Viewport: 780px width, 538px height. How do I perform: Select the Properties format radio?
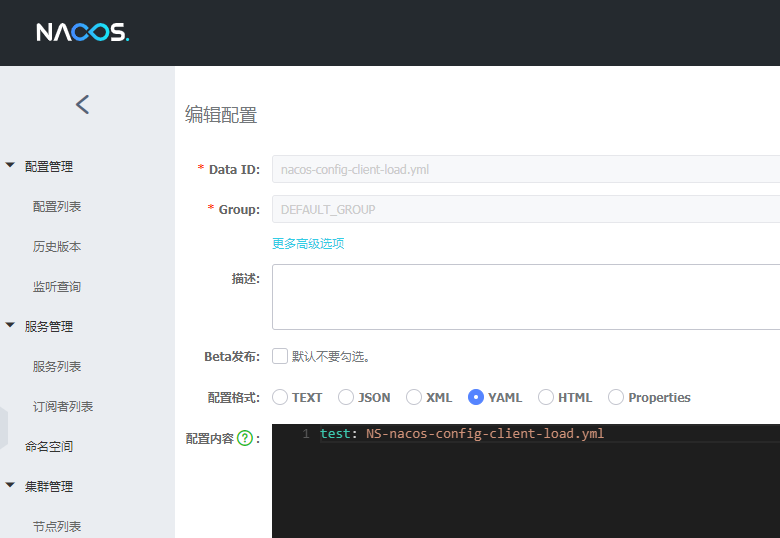616,397
